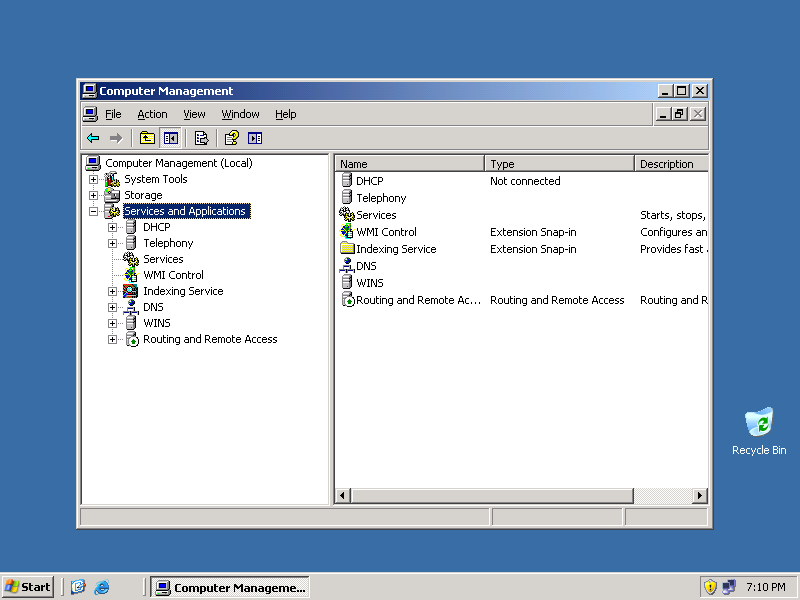
Task: Click the security shield tray icon
Action: pos(710,587)
